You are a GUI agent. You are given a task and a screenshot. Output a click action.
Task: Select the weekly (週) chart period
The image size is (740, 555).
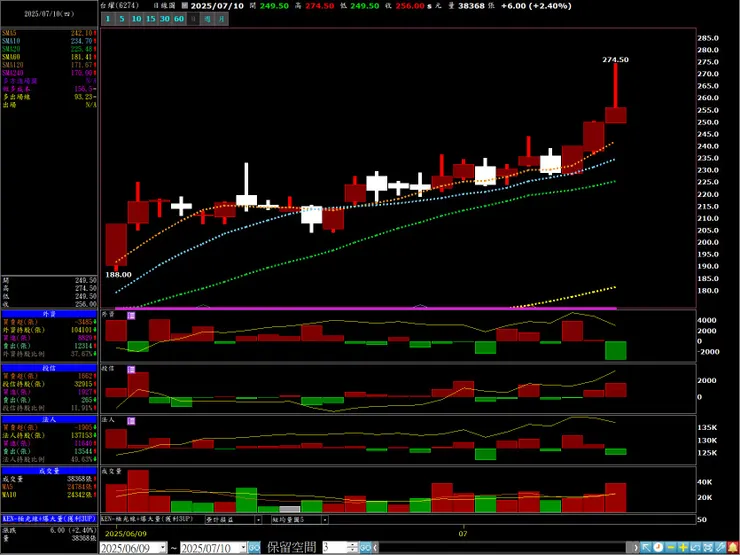coord(207,19)
